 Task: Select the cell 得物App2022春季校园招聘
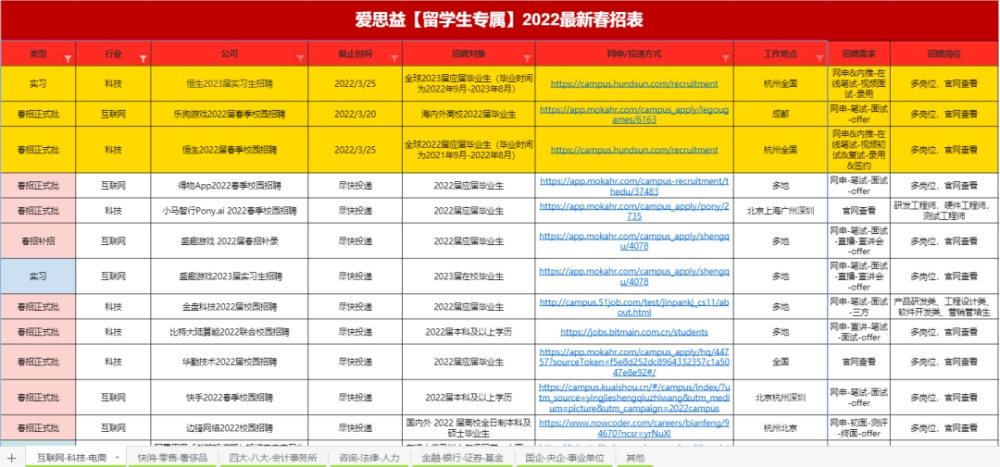[x=230, y=186]
